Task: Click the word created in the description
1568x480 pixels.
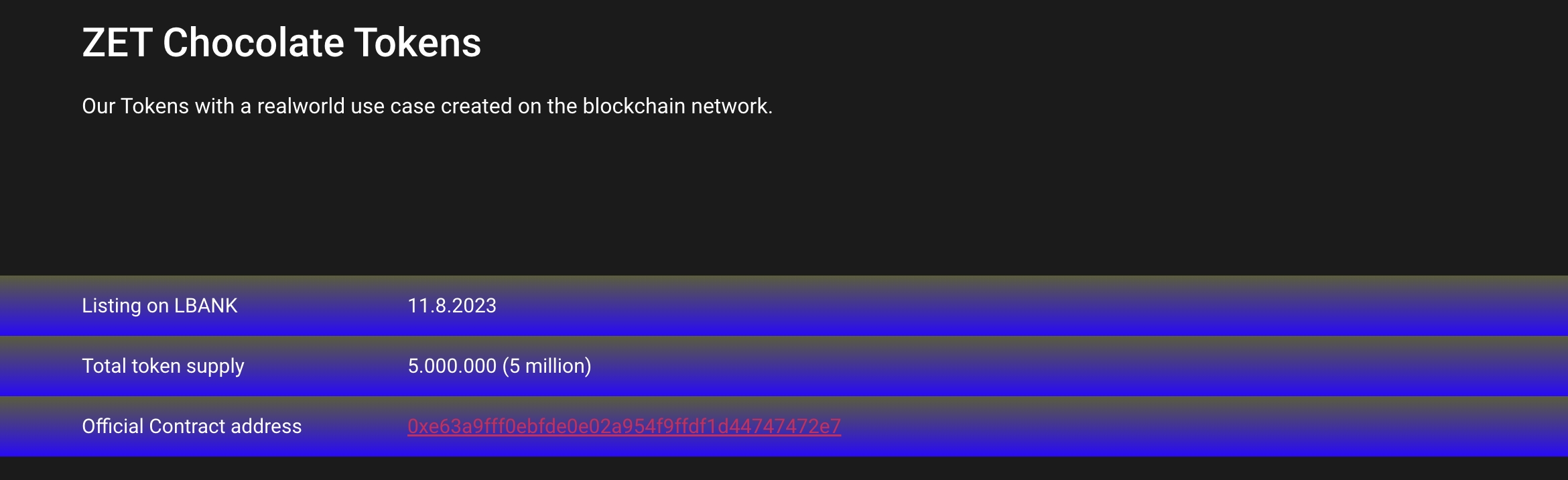Action: click(476, 106)
